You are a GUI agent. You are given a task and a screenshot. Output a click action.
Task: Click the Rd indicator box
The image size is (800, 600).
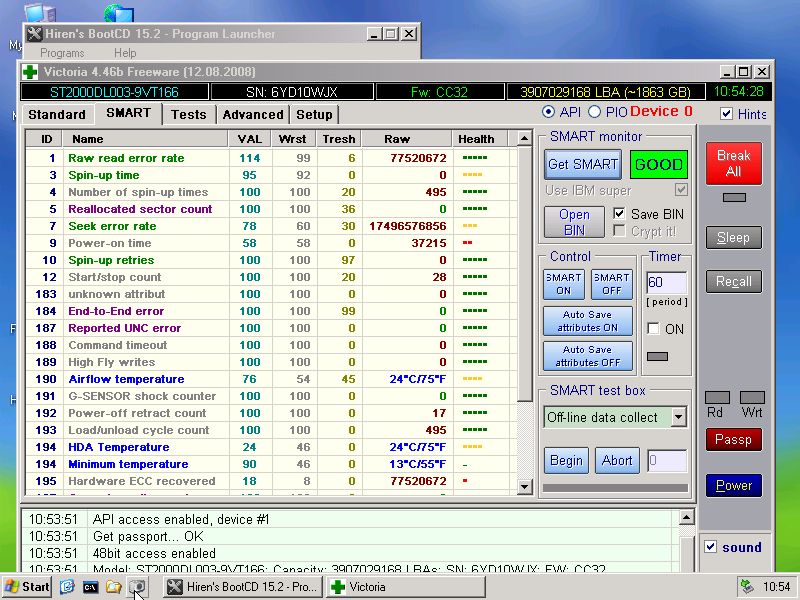point(717,397)
